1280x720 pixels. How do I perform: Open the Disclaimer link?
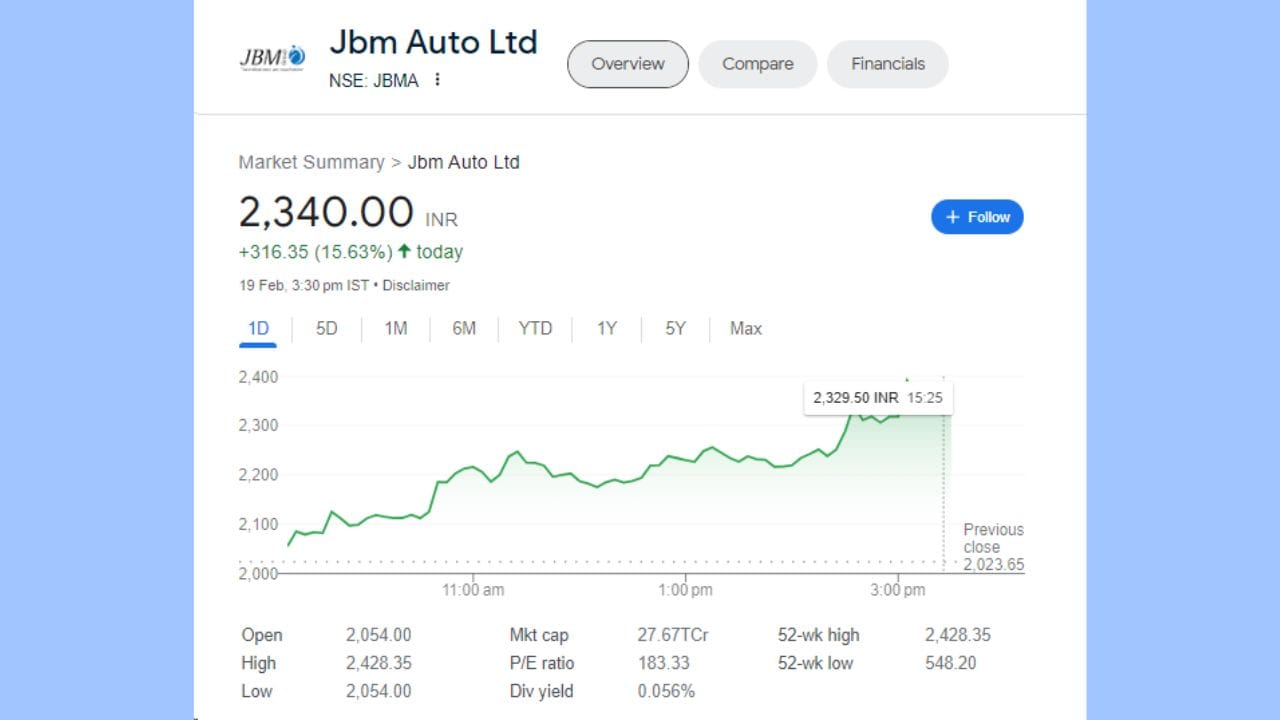(416, 285)
